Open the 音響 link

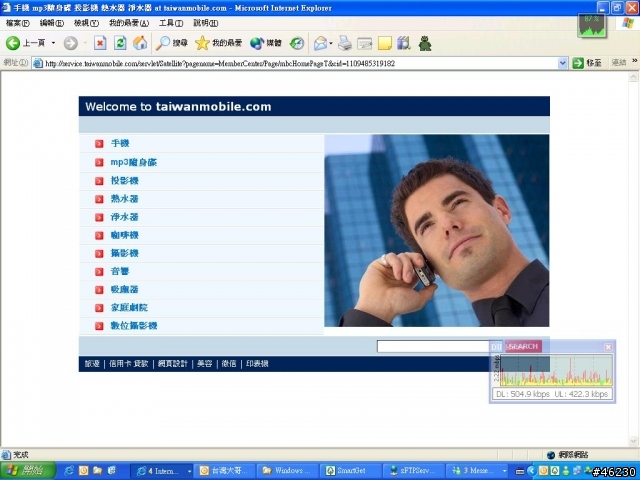120,271
